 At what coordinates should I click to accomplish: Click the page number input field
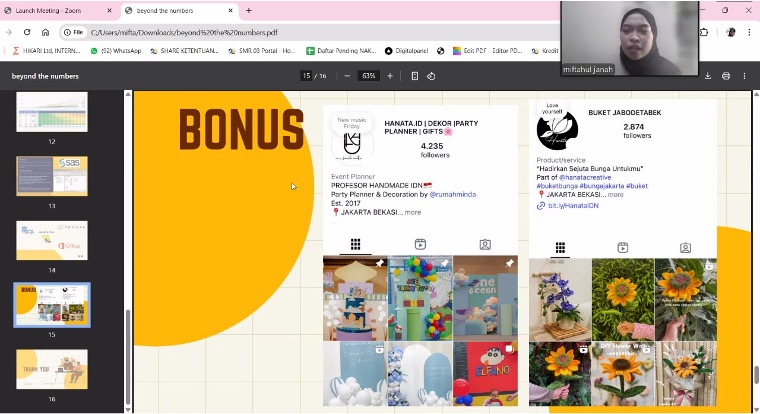[x=306, y=76]
